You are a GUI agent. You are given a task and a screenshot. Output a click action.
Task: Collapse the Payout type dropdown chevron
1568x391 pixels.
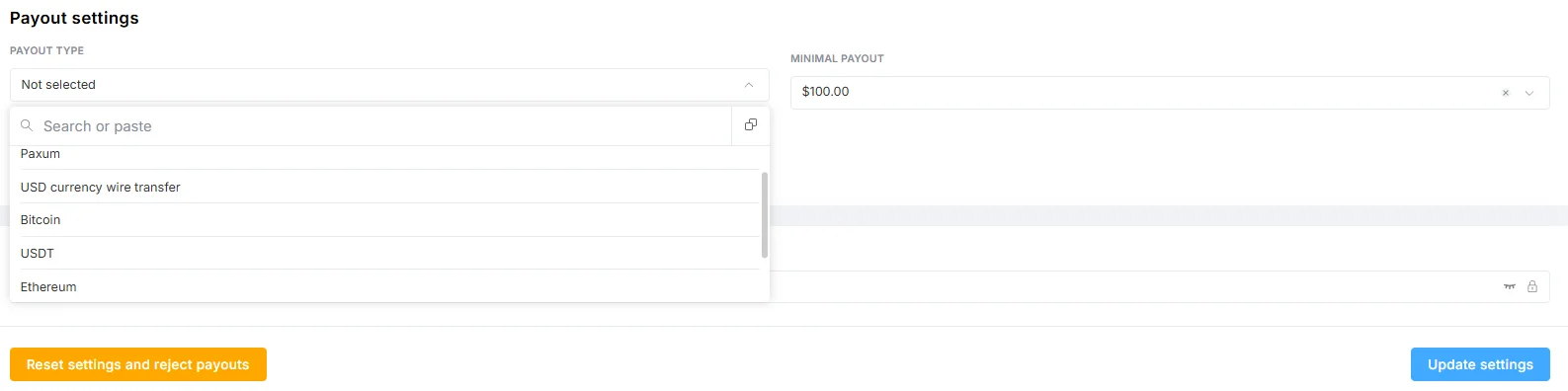click(749, 85)
